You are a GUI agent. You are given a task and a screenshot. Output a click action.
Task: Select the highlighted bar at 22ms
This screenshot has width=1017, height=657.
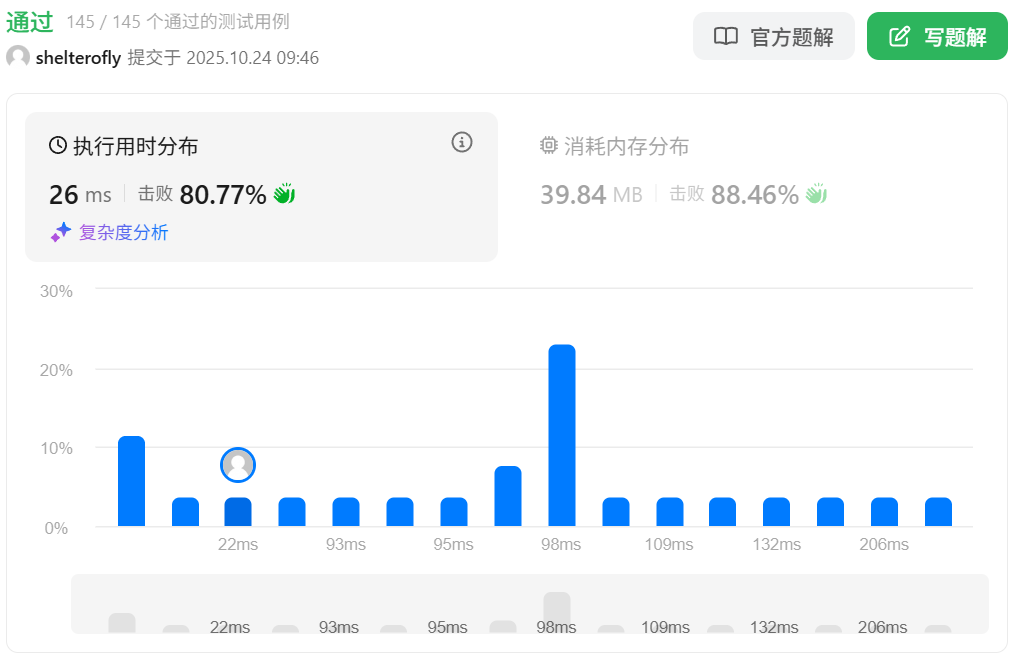(238, 512)
